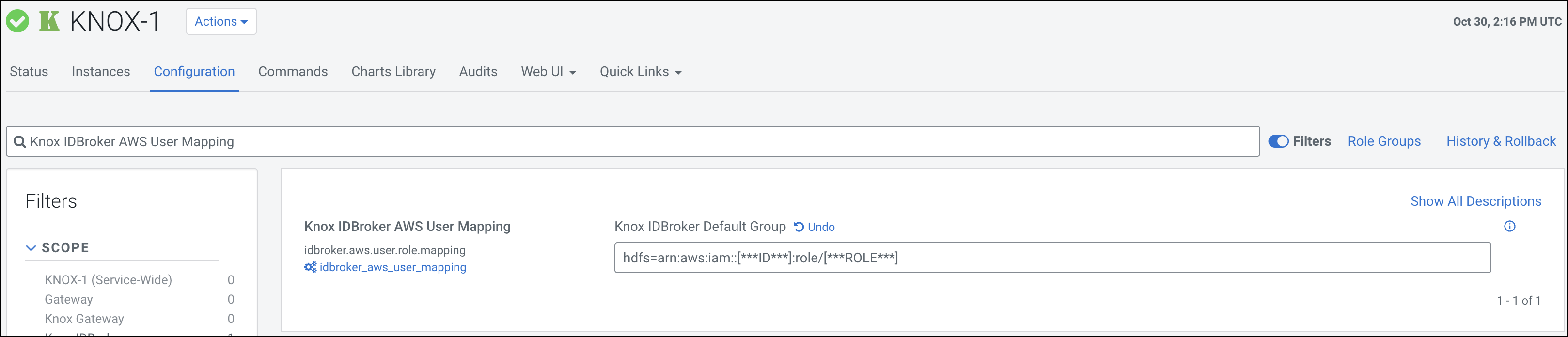
Task: Open the Role Groups link
Action: click(x=1384, y=141)
